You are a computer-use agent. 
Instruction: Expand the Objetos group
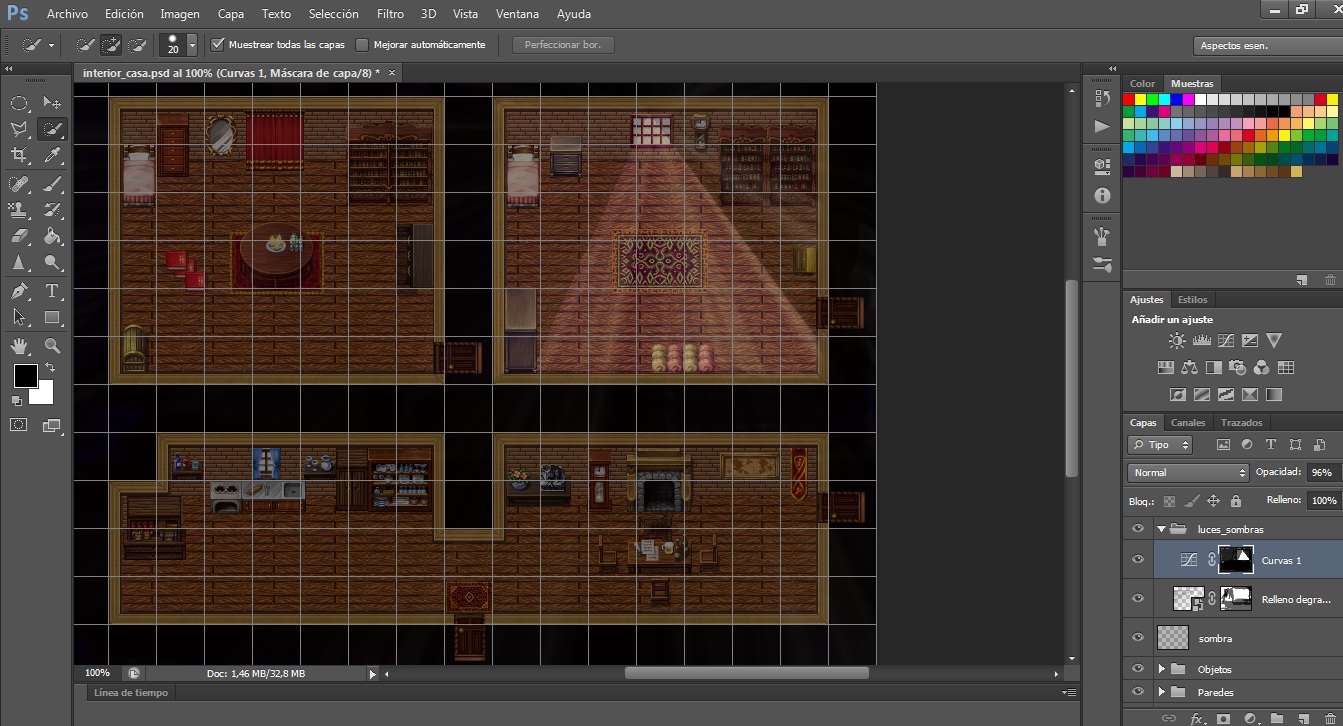pos(1161,669)
